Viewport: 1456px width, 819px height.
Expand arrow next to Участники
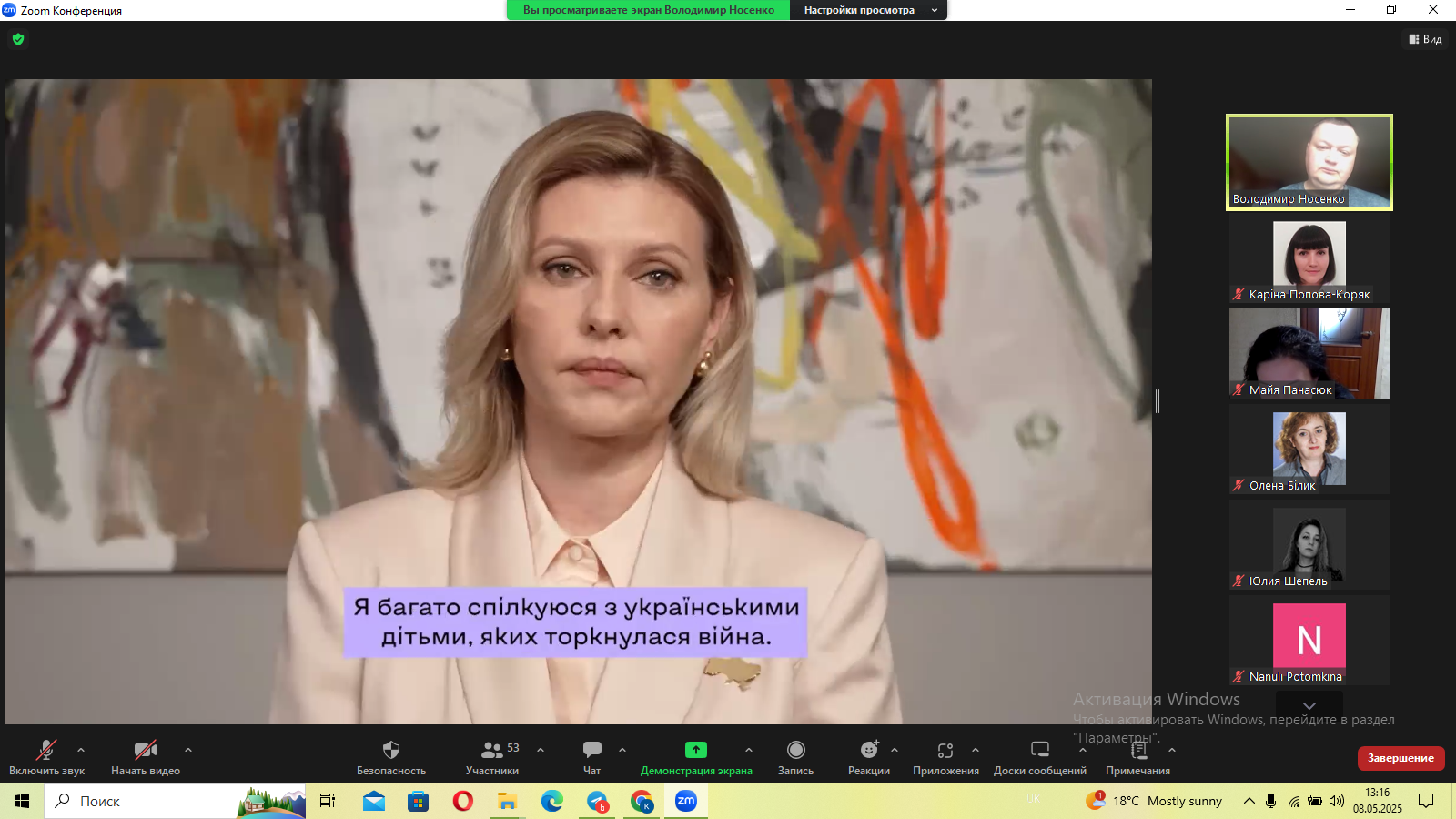coord(541,750)
